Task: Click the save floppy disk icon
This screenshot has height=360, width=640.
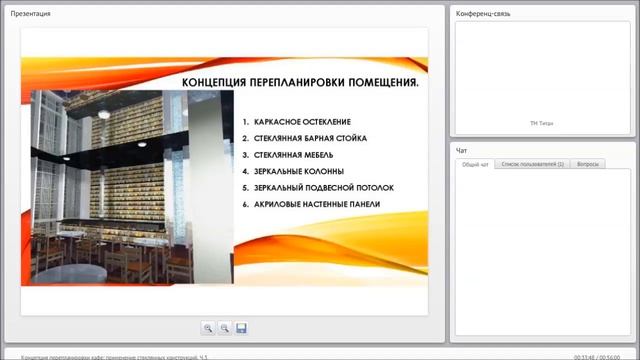Action: point(241,328)
